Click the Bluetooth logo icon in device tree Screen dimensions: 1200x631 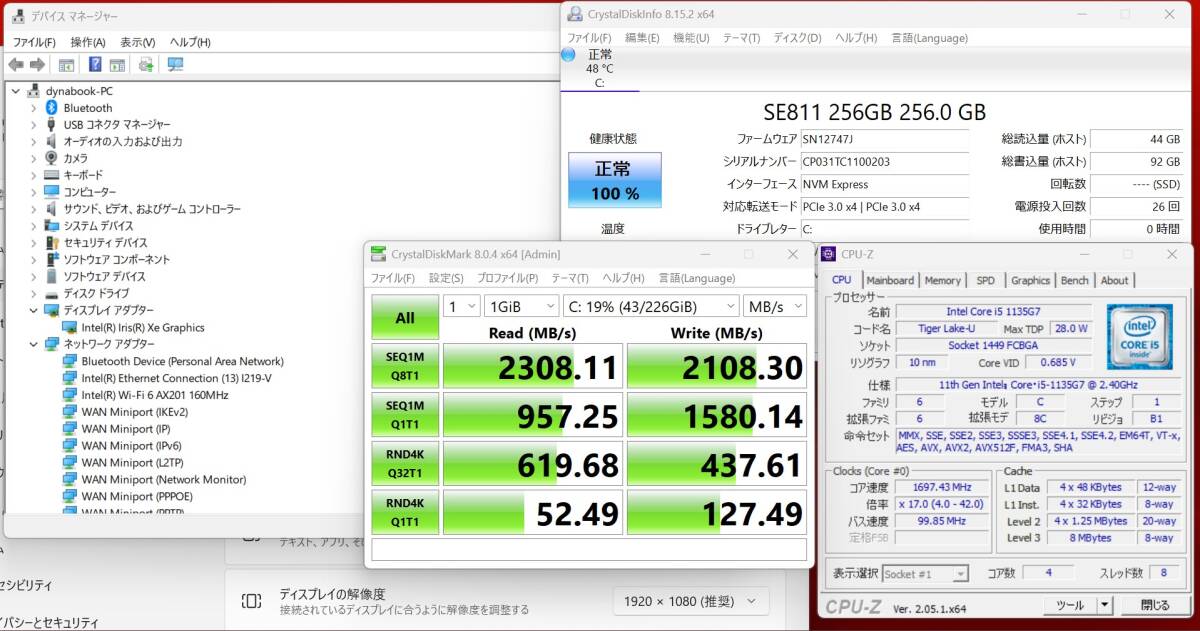52,107
